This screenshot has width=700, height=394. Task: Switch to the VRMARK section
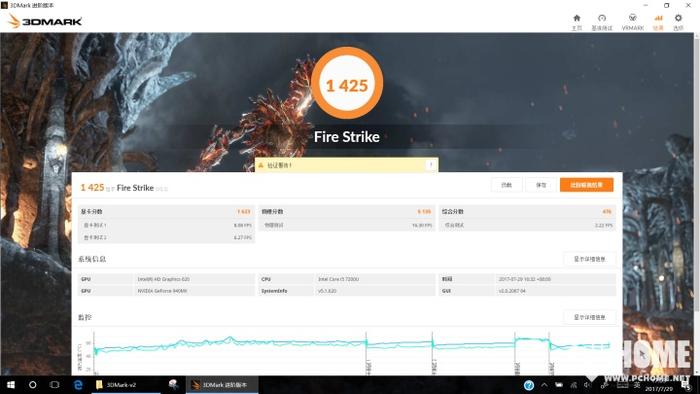(x=633, y=22)
